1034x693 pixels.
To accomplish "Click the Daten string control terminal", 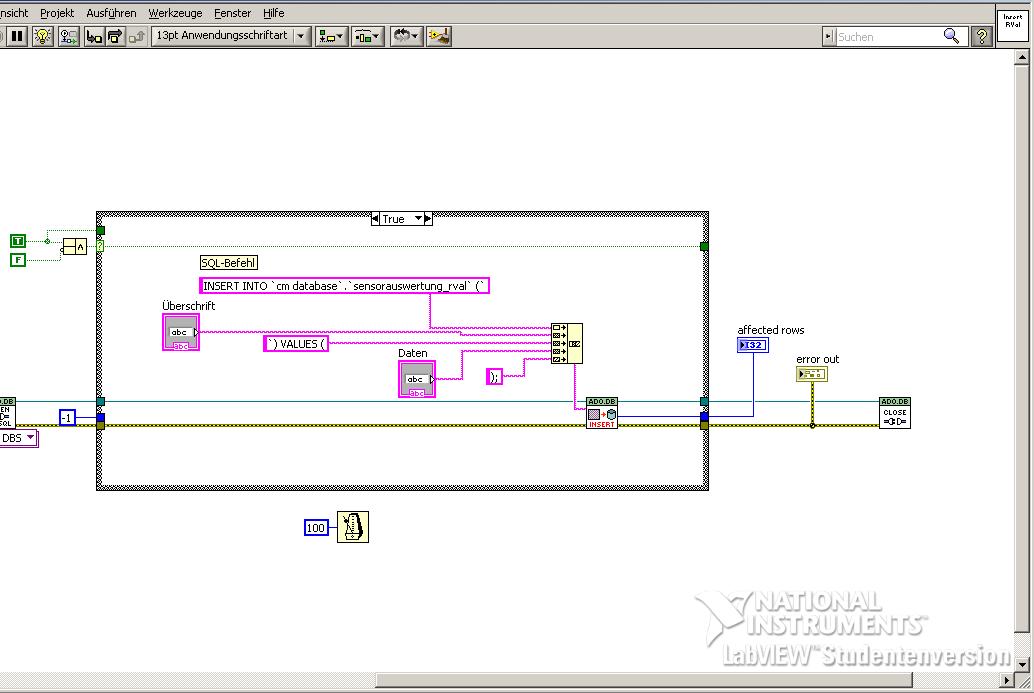I will coord(417,379).
